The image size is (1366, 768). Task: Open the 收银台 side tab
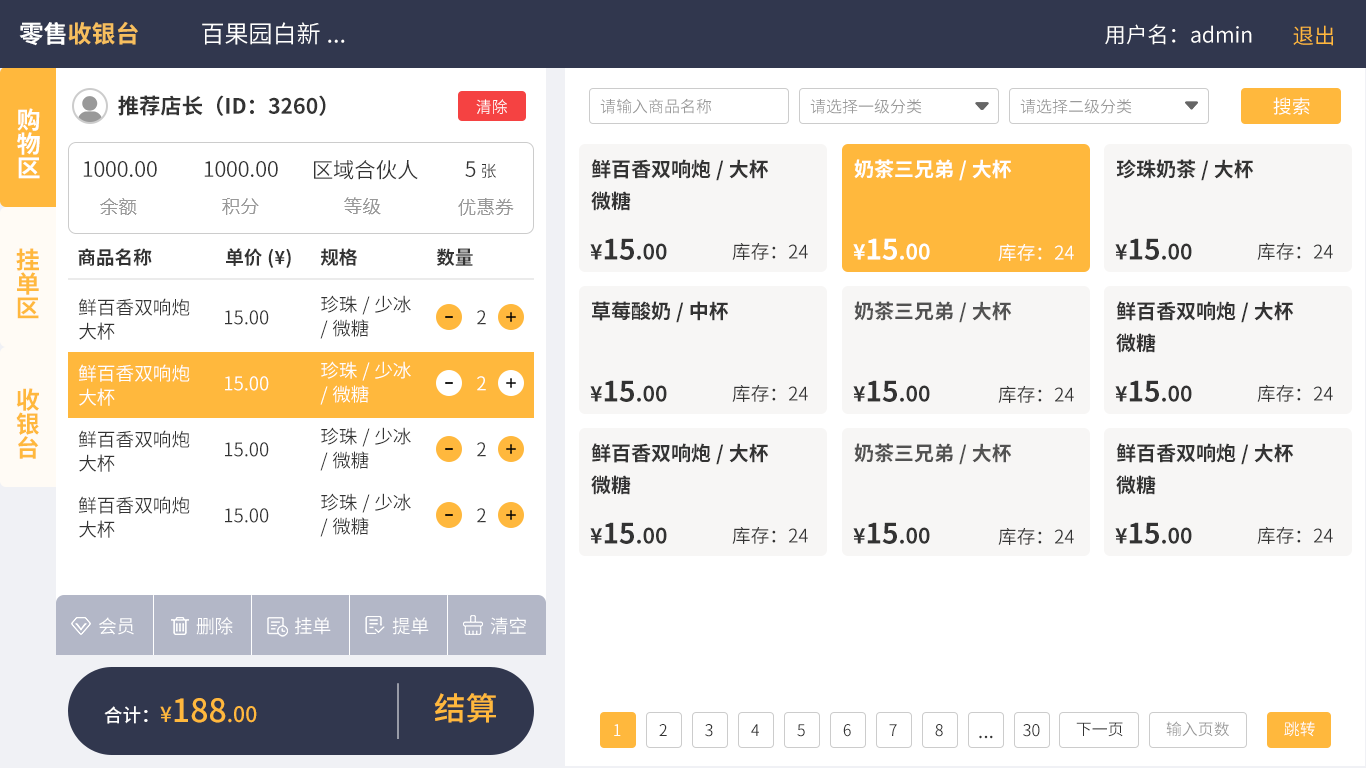click(28, 423)
